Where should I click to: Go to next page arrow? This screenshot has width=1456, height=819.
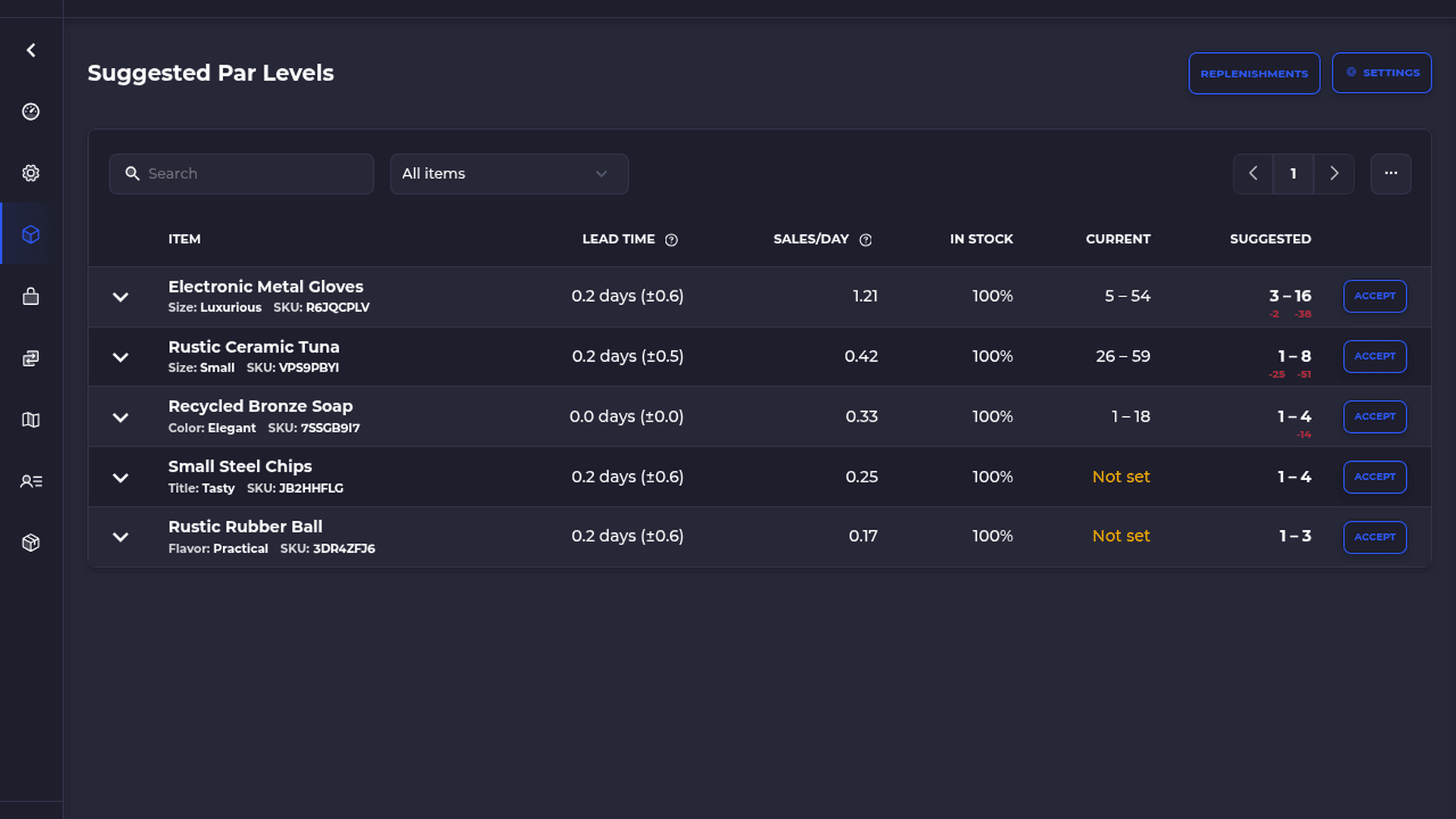tap(1334, 174)
